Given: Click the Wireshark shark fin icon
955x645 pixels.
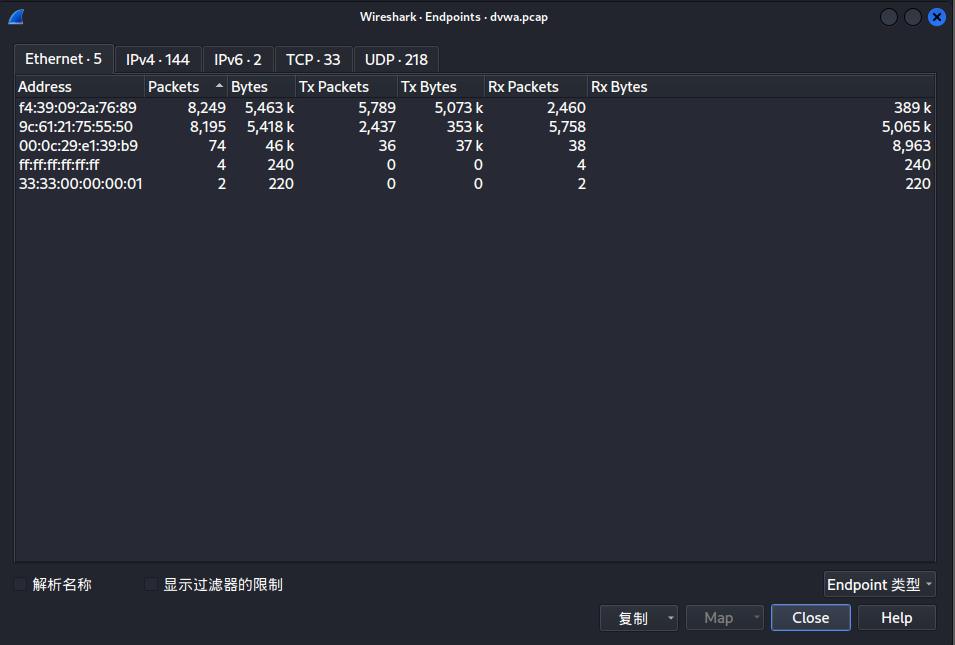Looking at the screenshot, I should [16, 17].
